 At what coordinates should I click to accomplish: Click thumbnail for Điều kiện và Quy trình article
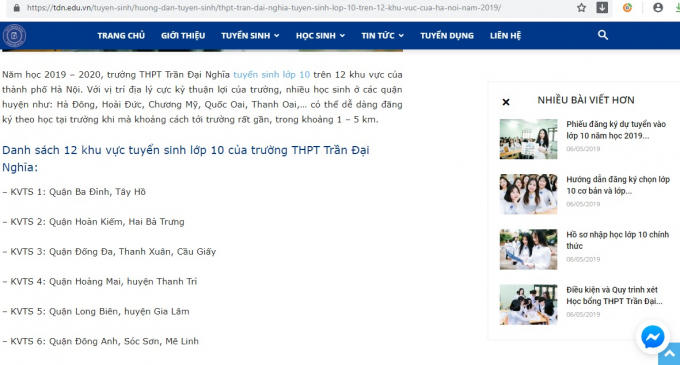coord(528,304)
